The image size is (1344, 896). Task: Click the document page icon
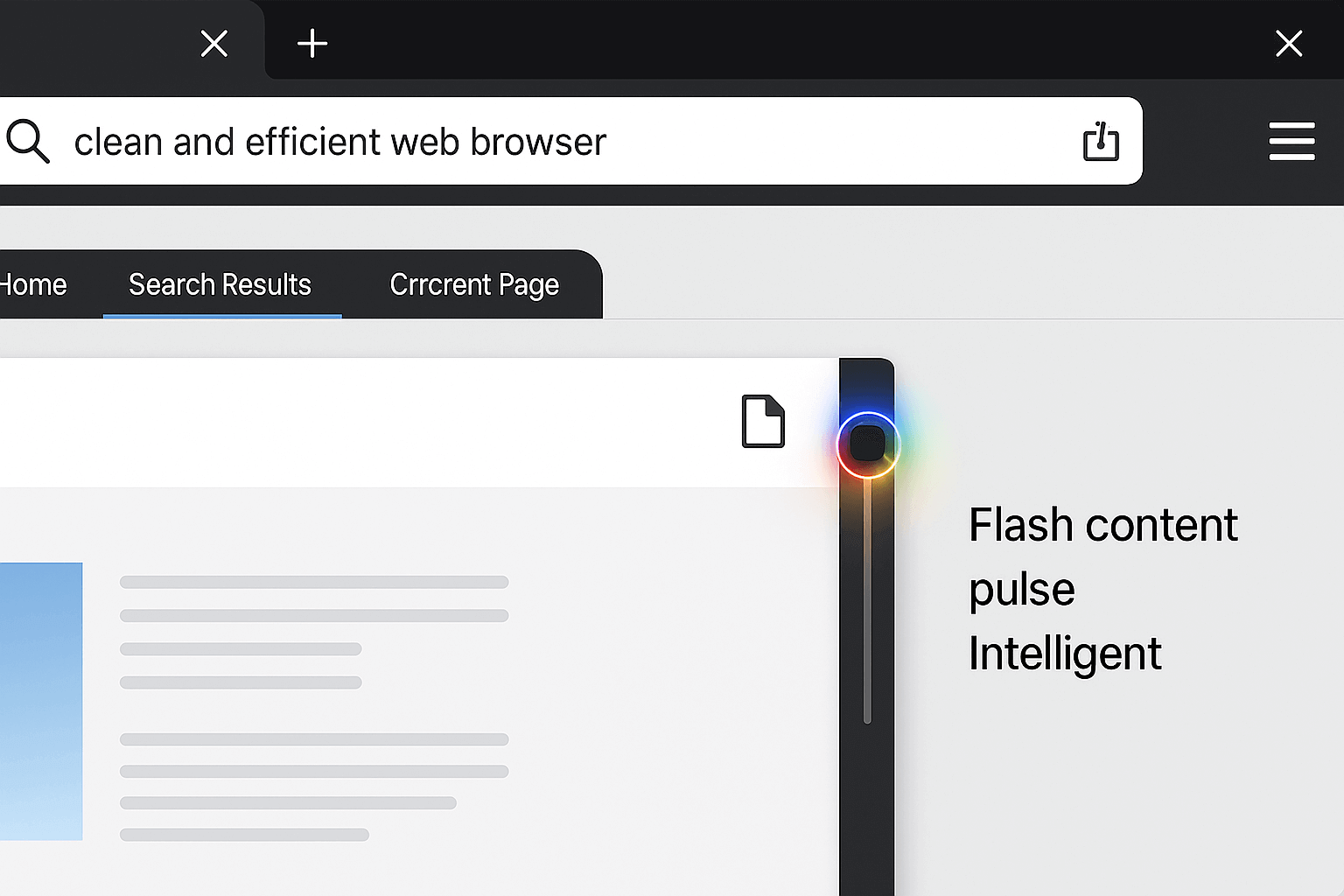[x=763, y=422]
